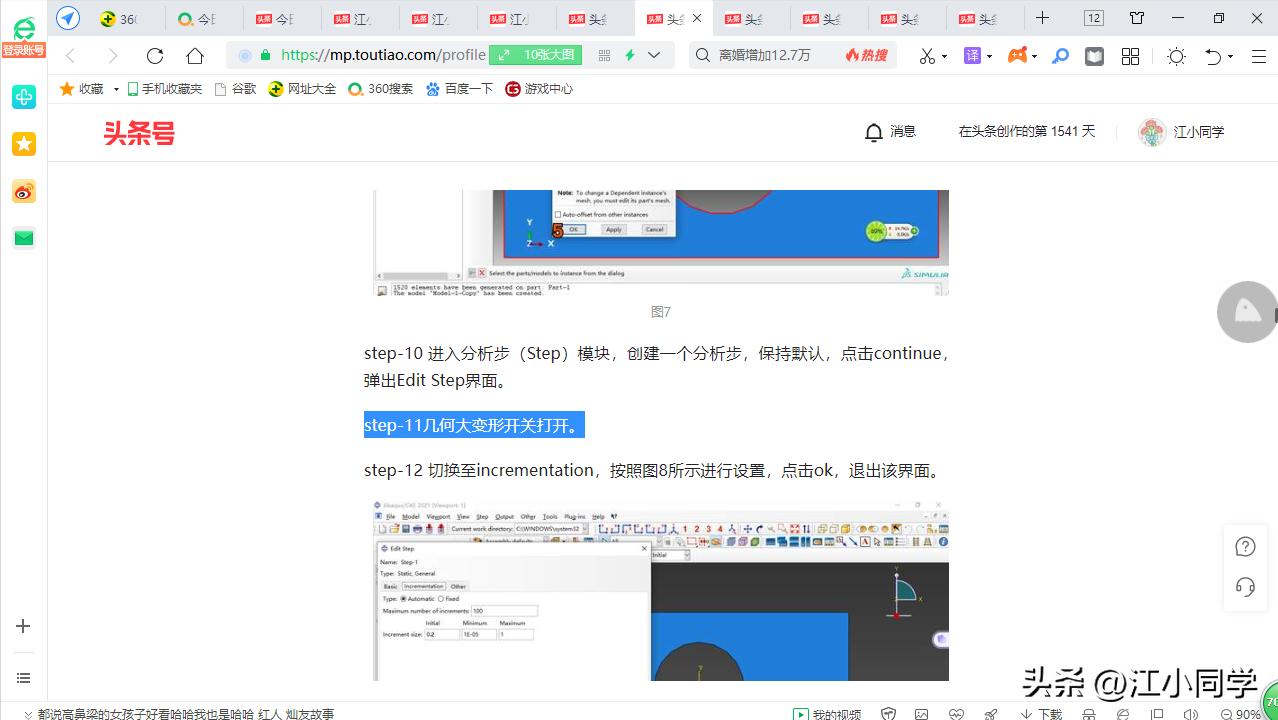Click the QR code icon next to the URL

click(x=604, y=55)
